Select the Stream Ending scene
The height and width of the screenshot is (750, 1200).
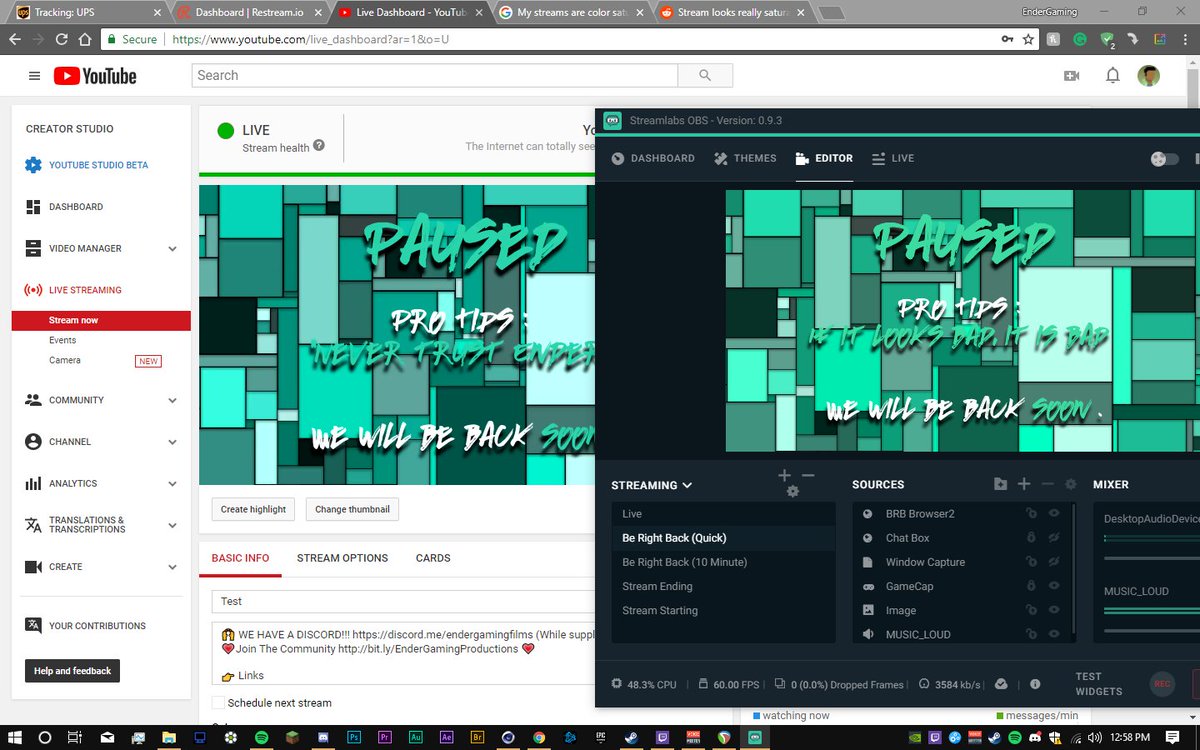[724, 586]
